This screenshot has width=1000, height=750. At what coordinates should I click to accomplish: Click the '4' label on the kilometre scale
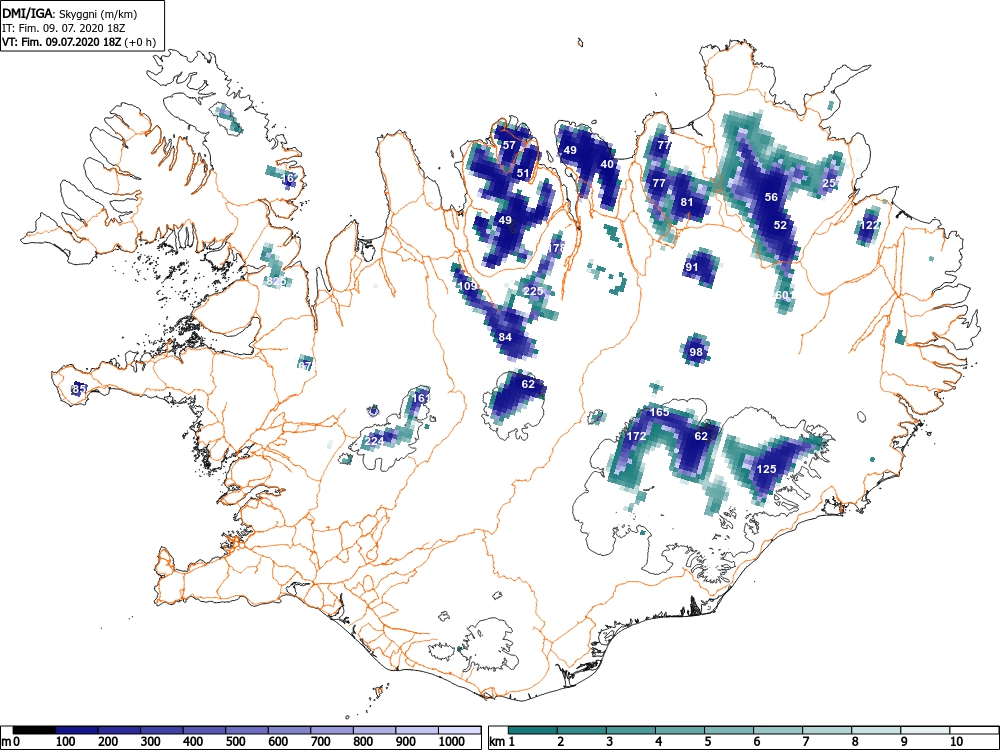coord(659,741)
